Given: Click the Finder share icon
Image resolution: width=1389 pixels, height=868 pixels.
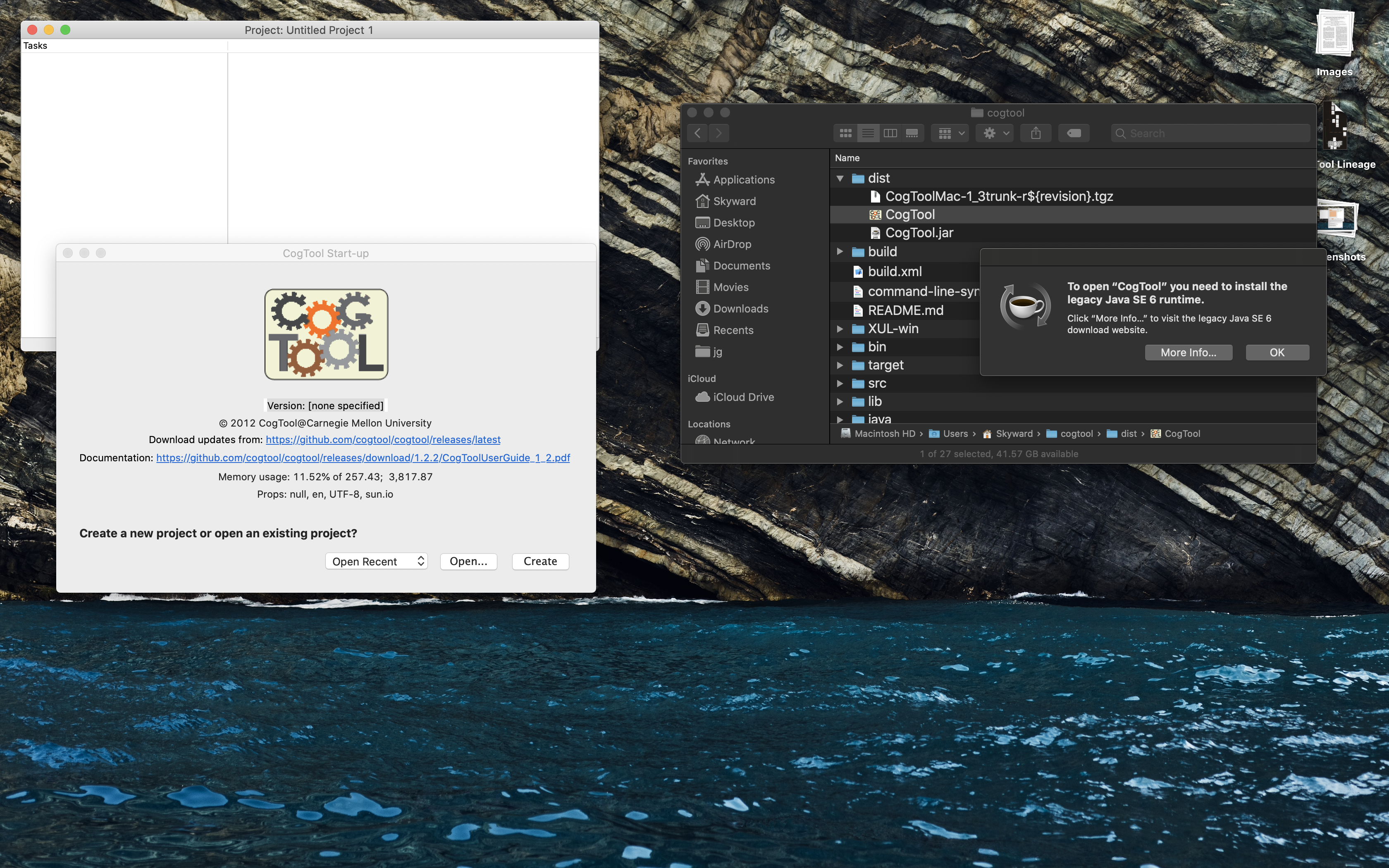Looking at the screenshot, I should point(1036,133).
